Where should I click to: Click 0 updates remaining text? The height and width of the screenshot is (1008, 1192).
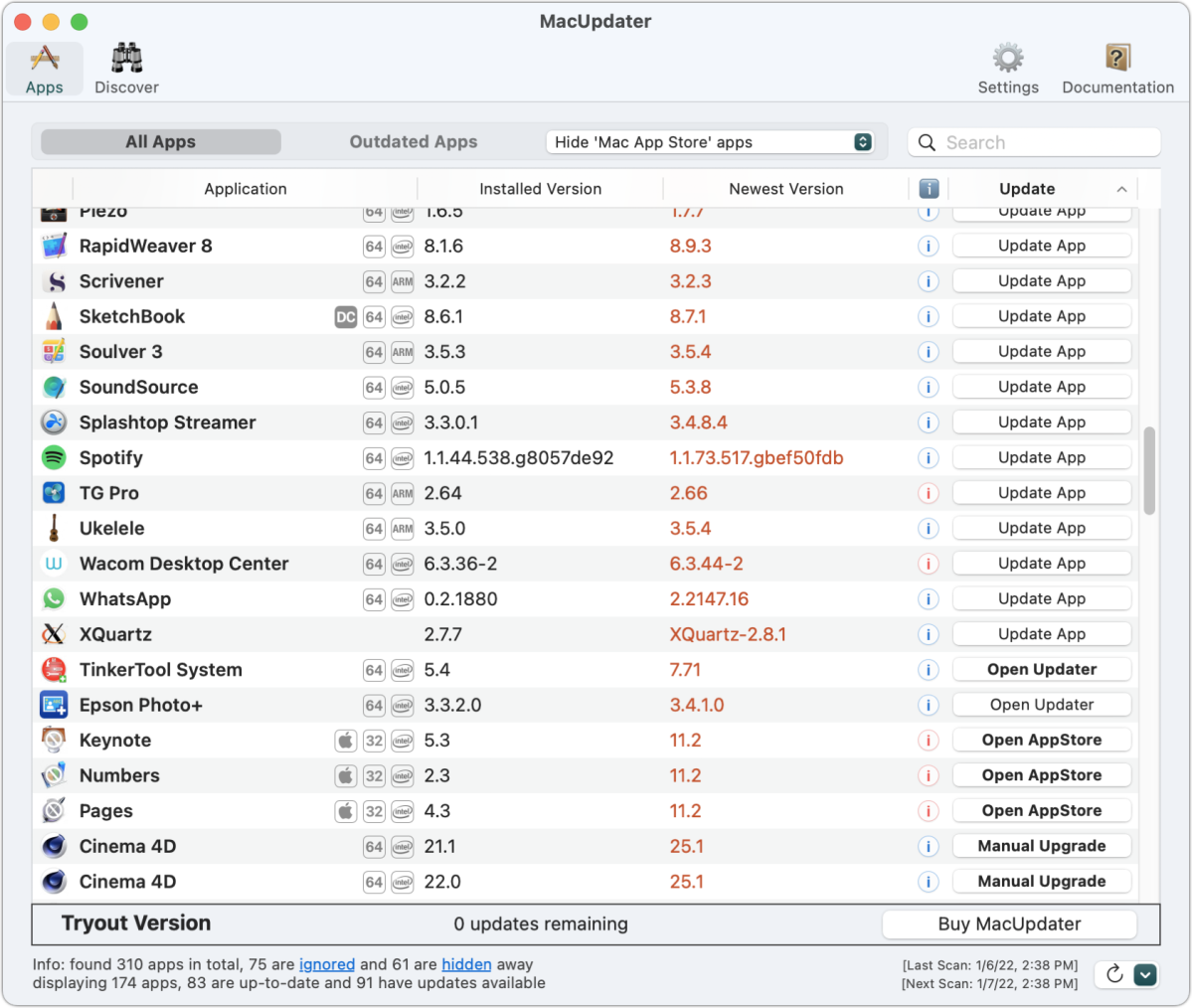pos(541,924)
